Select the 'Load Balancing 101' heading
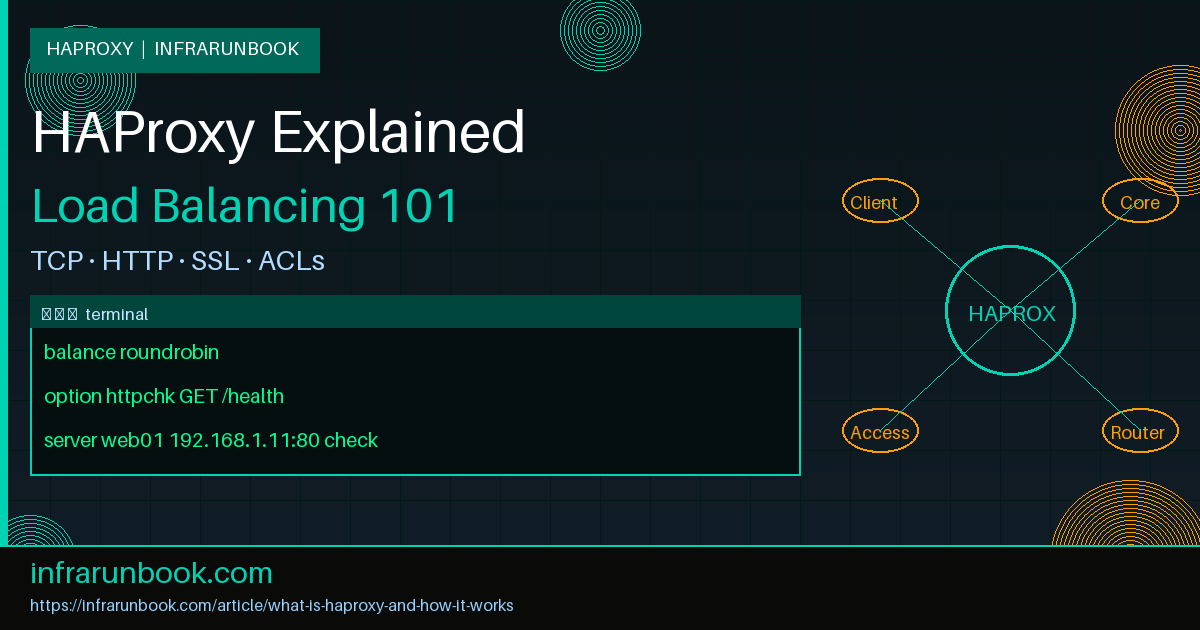 click(x=244, y=206)
